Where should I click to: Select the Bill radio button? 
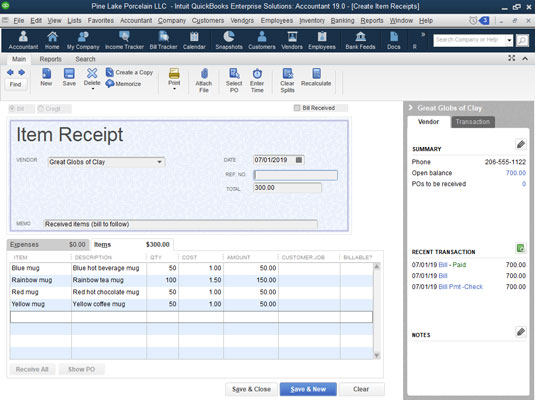(x=13, y=109)
